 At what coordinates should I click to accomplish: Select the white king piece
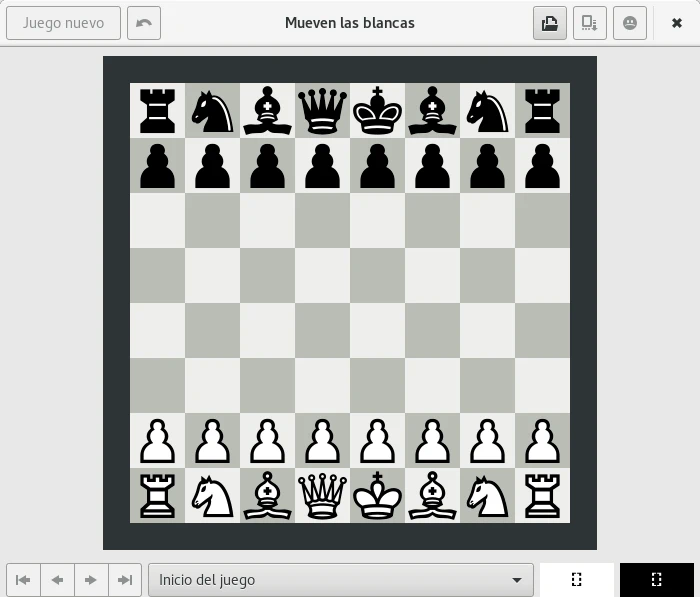point(377,496)
